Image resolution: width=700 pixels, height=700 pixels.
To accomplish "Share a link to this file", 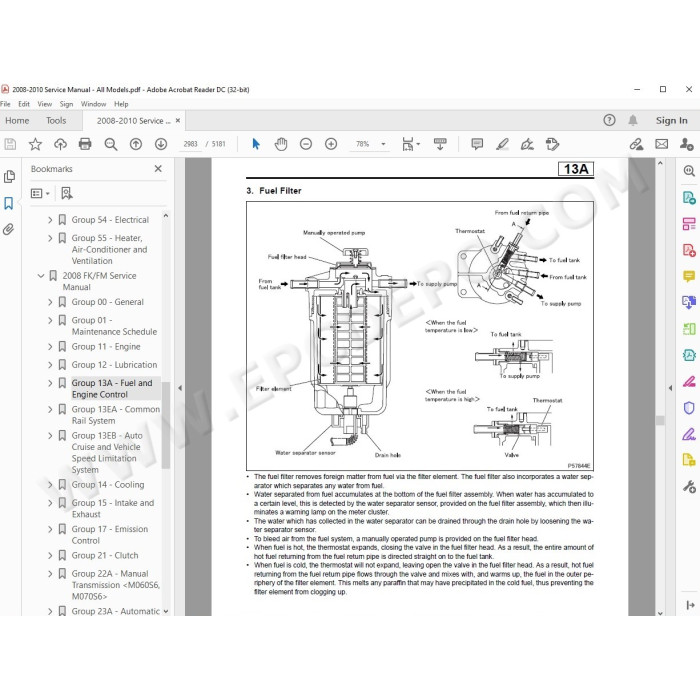I will pos(636,144).
